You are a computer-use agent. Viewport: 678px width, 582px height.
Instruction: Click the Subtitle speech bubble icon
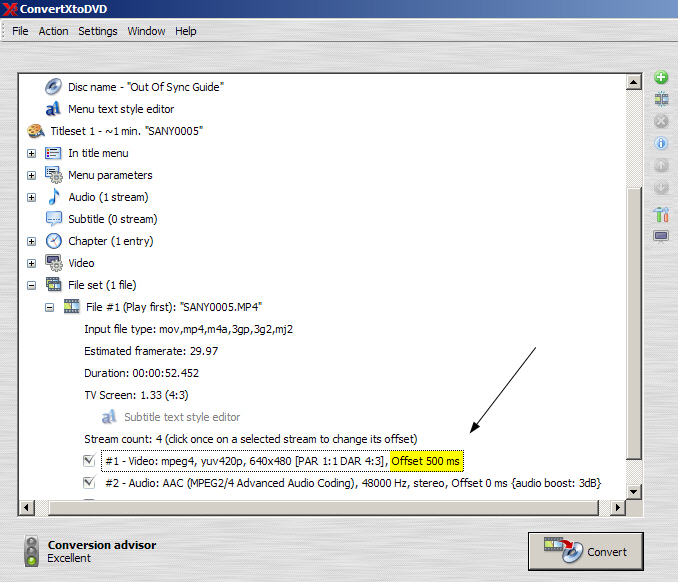coord(54,219)
